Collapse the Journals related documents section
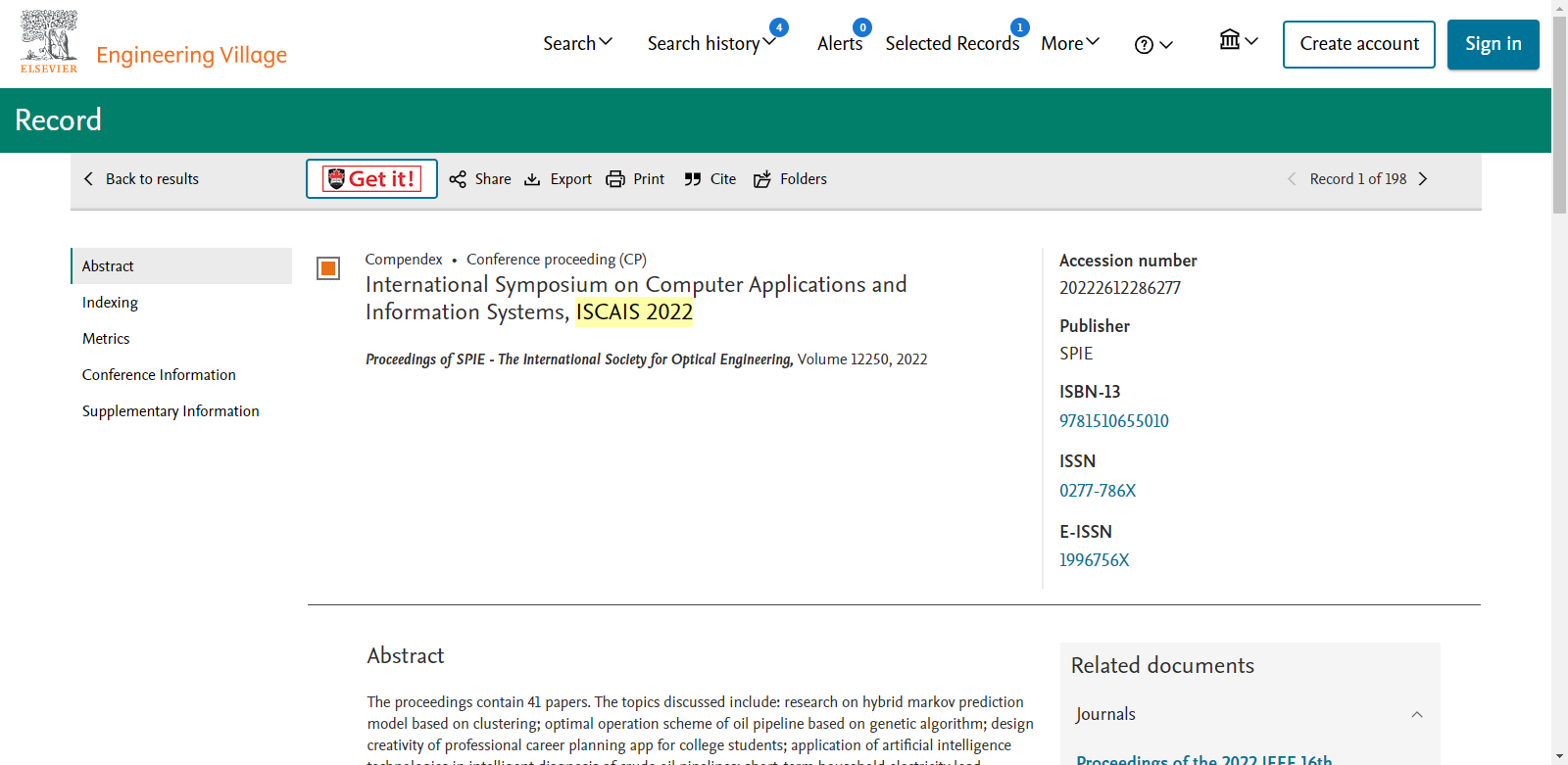Viewport: 1568px width, 765px height. point(1417,715)
